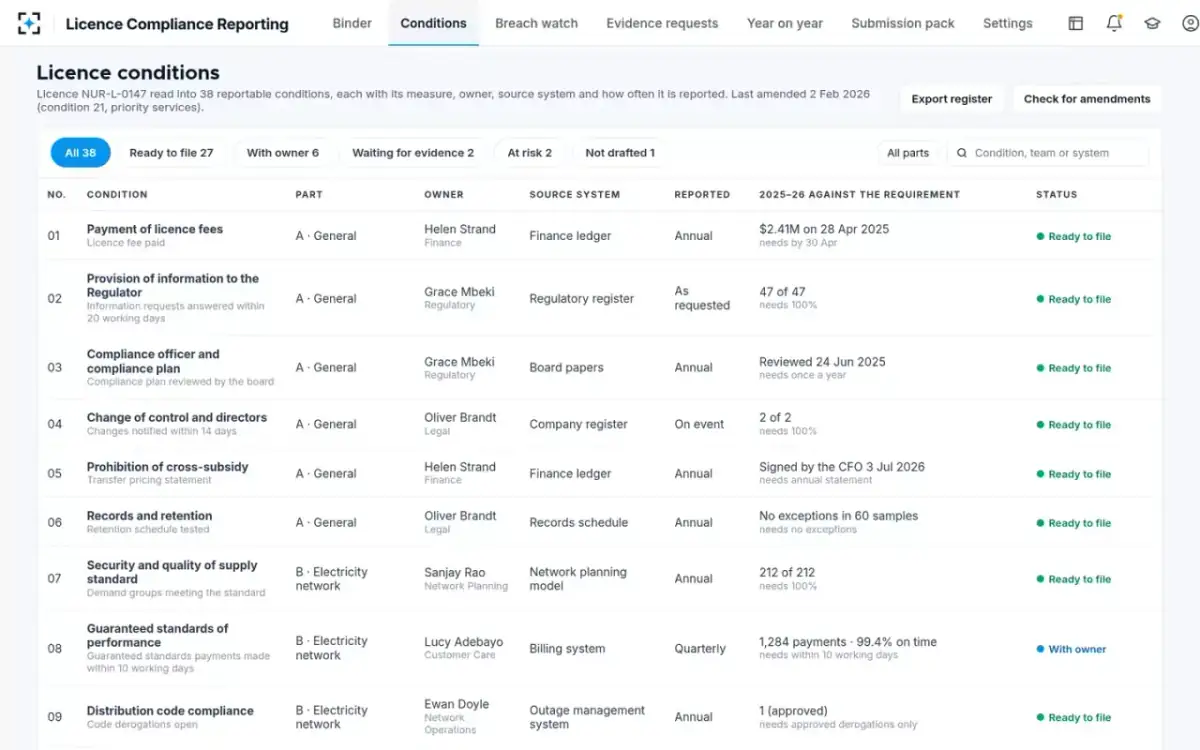Open Prohibition of cross-subsidy condition
Screen dimensions: 1200x750
point(167,466)
